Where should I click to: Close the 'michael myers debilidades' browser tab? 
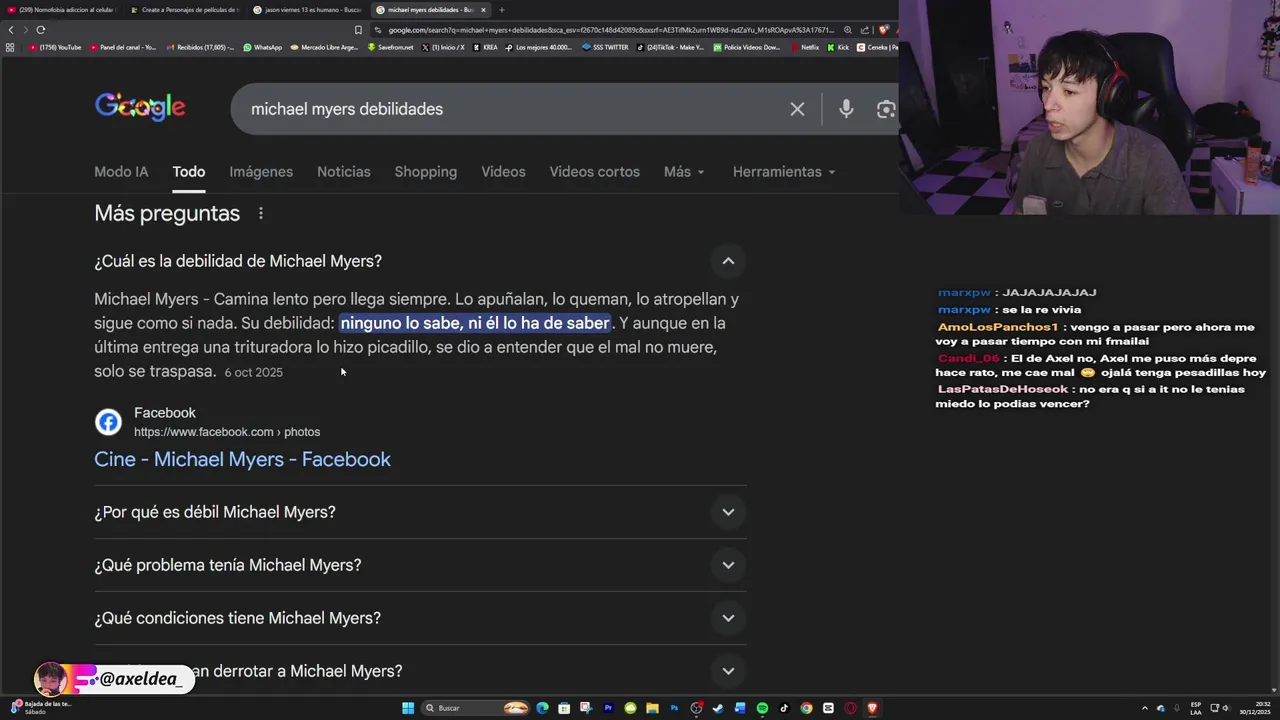[484, 10]
